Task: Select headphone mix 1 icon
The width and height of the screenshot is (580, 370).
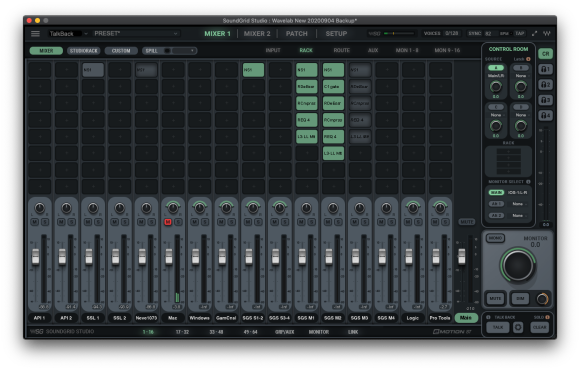Action: pyautogui.click(x=546, y=69)
